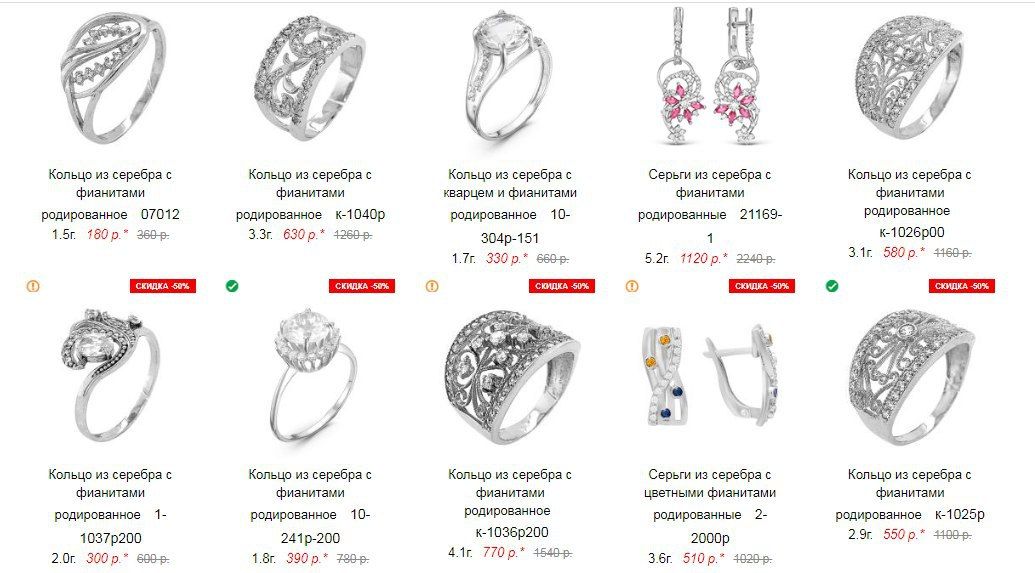Viewport: 1035px width, 573px height.
Task: Click orange warning icon above ring 1-1037р200
Action: tap(33, 286)
